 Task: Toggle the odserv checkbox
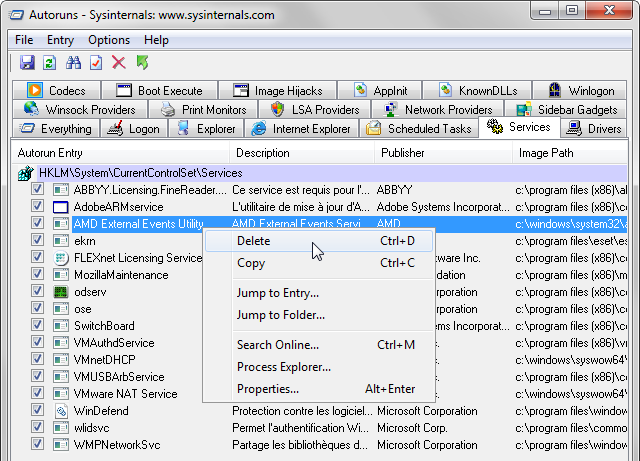pos(38,290)
